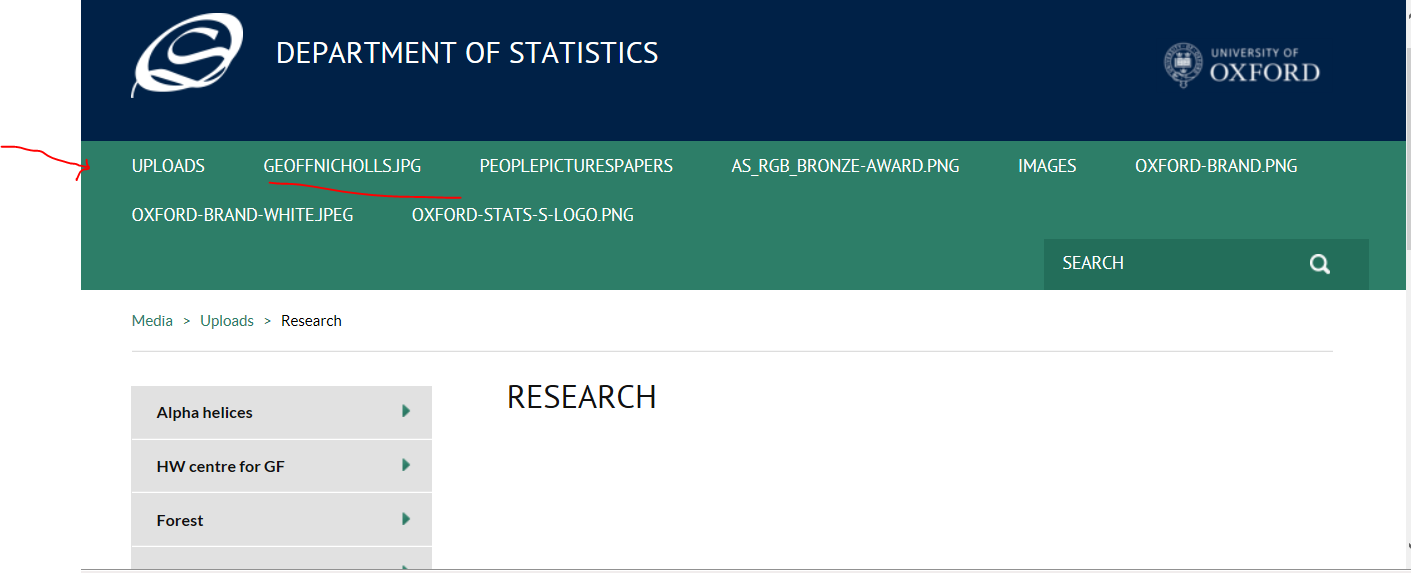Open the HW centre for GF entry
Viewport: 1411px width, 573px height.
point(281,466)
